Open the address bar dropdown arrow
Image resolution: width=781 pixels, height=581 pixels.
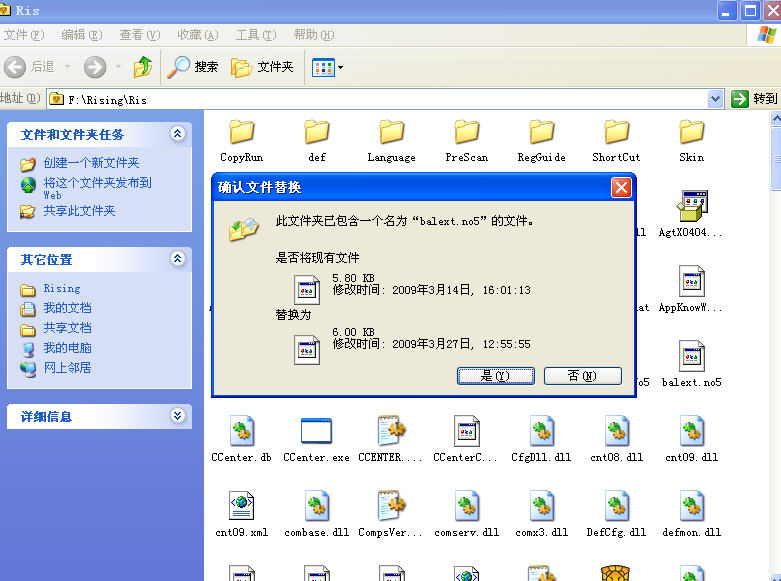pyautogui.click(x=715, y=99)
